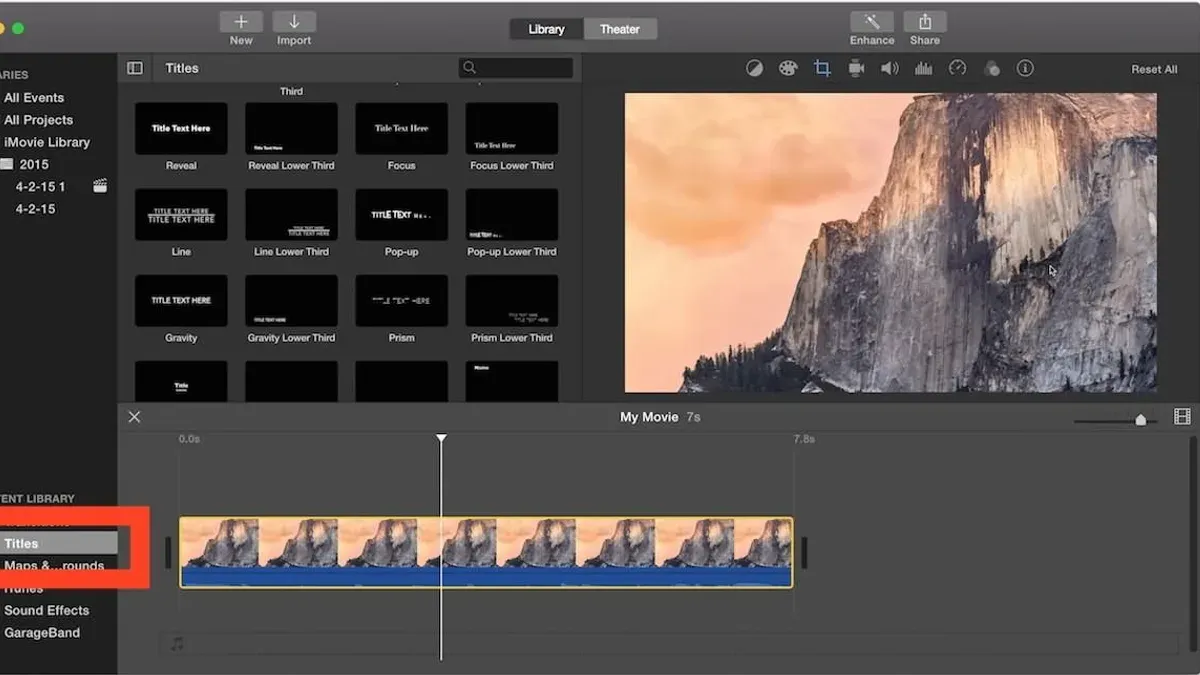Open Maps & Backgrounds in the content library
The width and height of the screenshot is (1200, 675).
tap(54, 566)
